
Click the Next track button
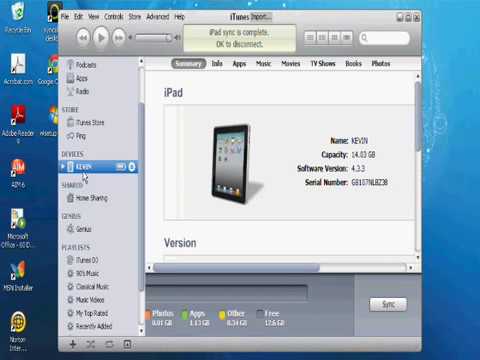click(119, 37)
